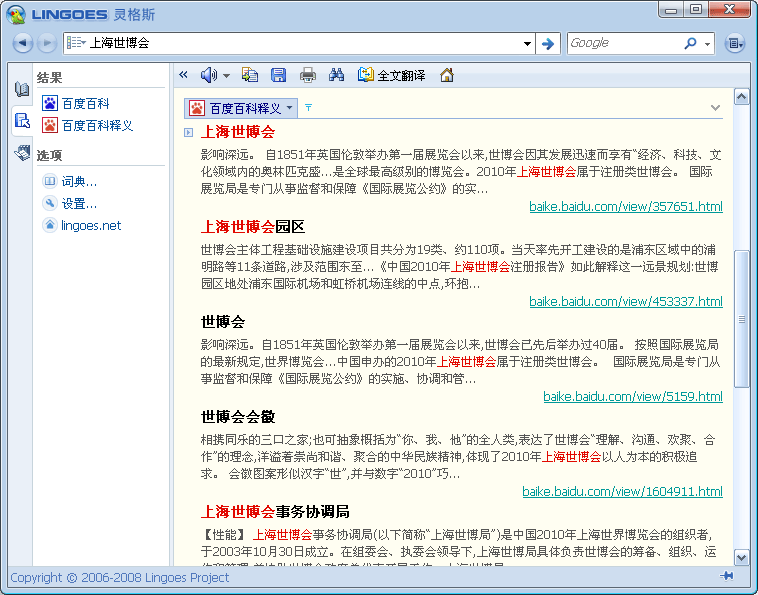Expand the 百度百科释义 dictionary dropdown

point(290,108)
